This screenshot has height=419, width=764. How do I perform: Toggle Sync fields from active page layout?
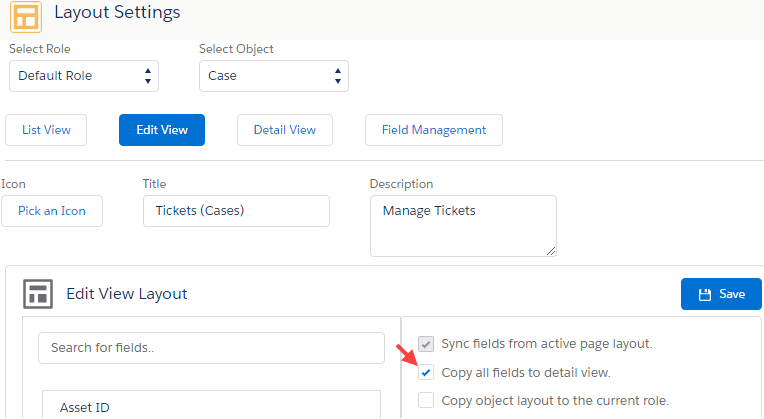[427, 344]
